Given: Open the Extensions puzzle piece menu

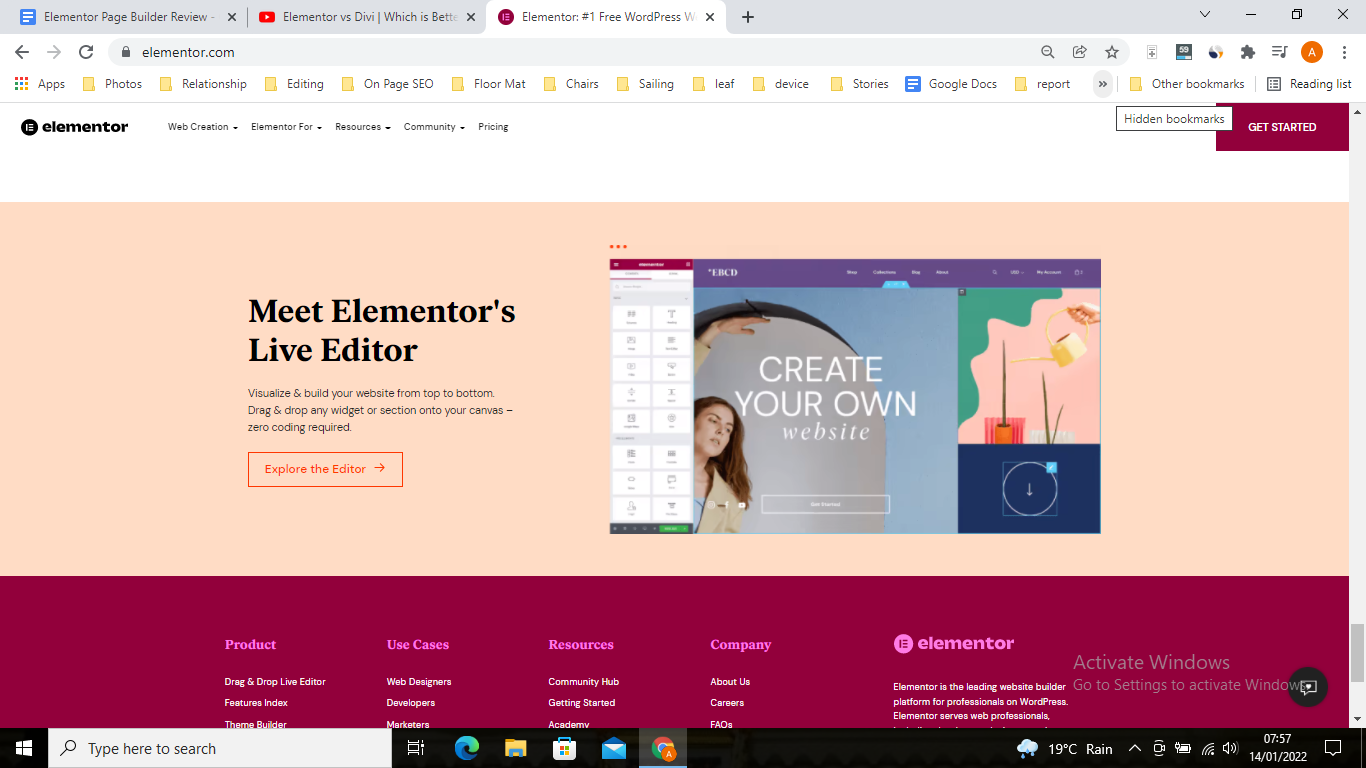Looking at the screenshot, I should pos(1247,52).
